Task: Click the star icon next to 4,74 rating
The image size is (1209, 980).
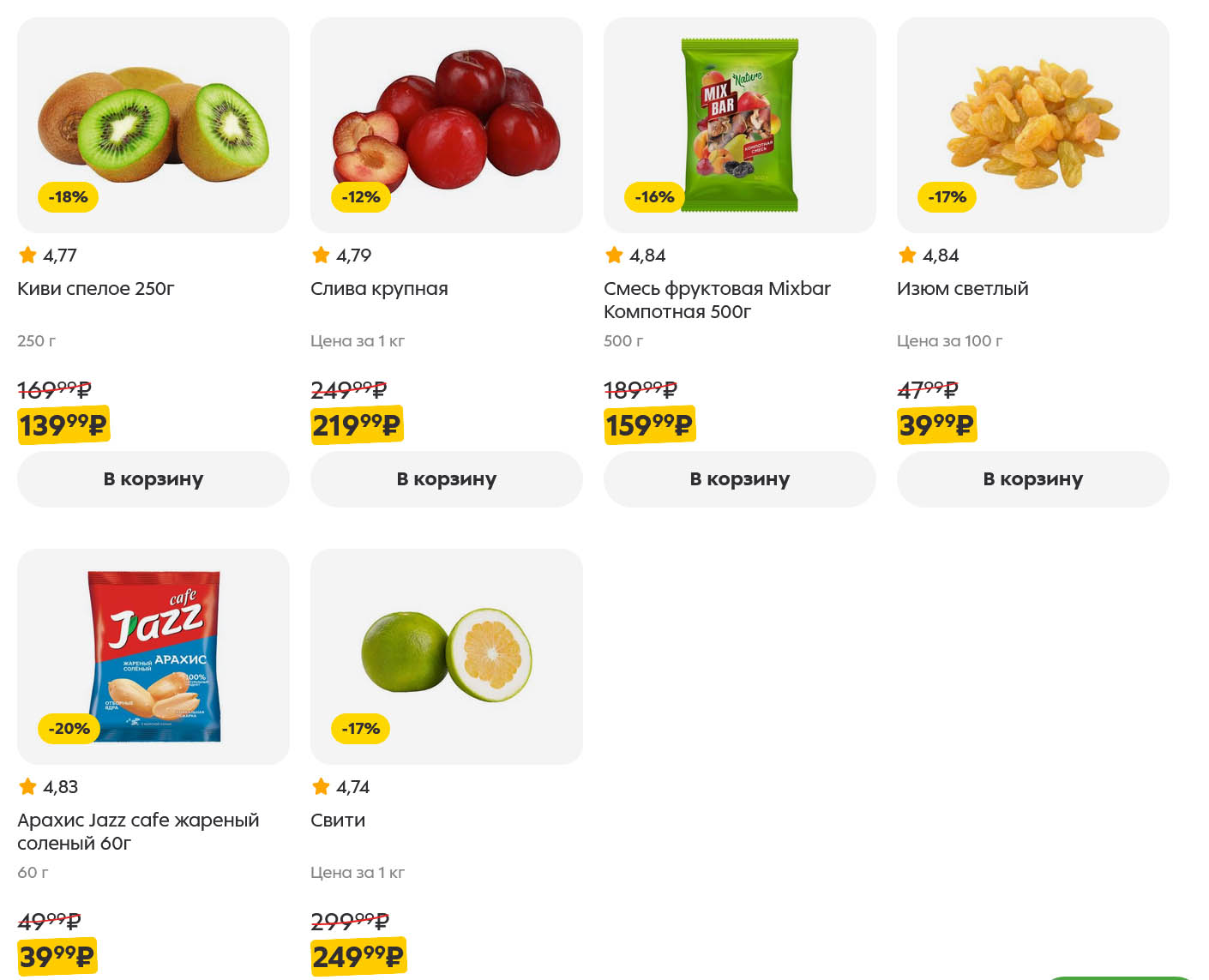Action: (x=322, y=786)
